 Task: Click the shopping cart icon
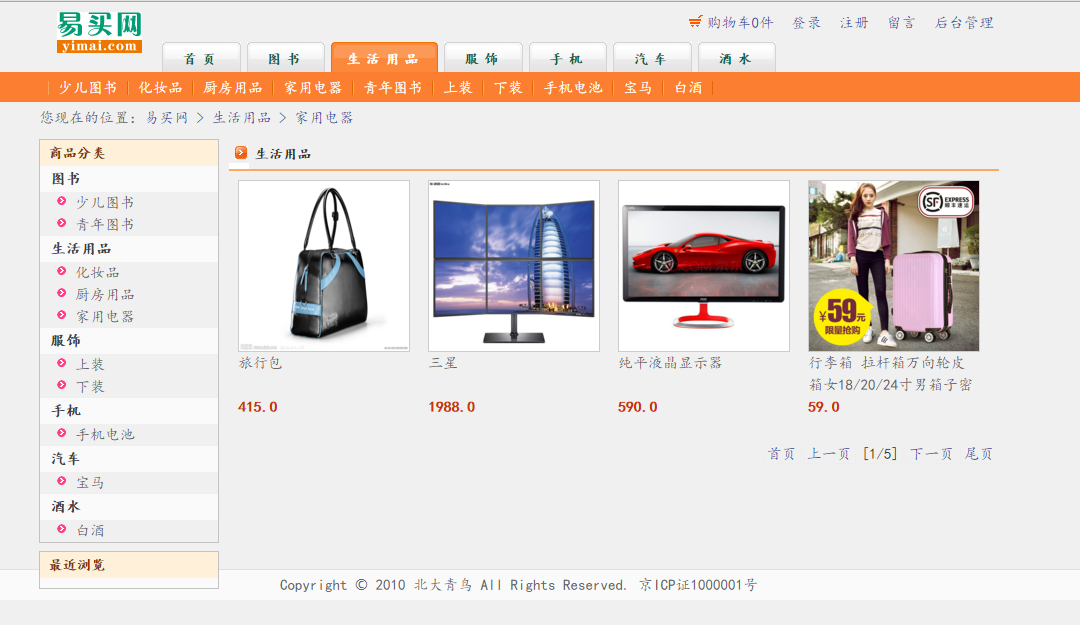point(696,22)
